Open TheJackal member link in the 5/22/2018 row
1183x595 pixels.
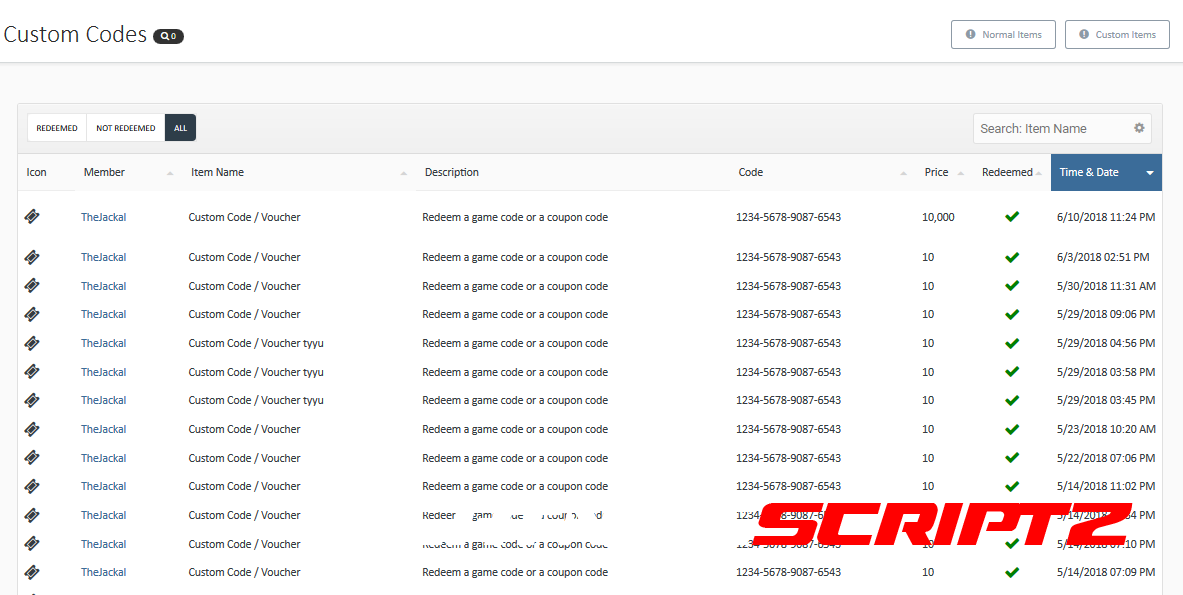pyautogui.click(x=104, y=458)
